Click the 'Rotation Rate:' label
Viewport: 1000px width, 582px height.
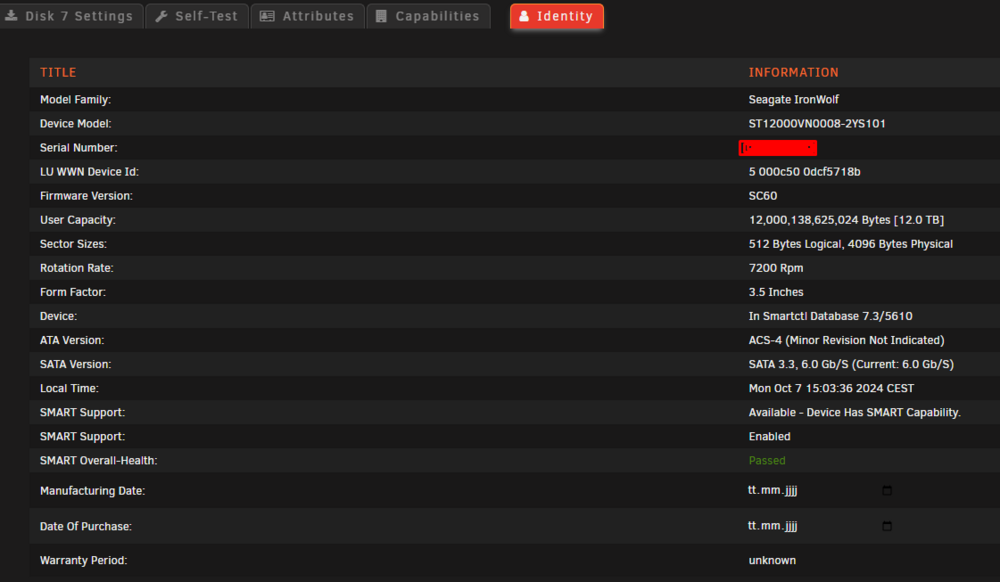coord(77,268)
